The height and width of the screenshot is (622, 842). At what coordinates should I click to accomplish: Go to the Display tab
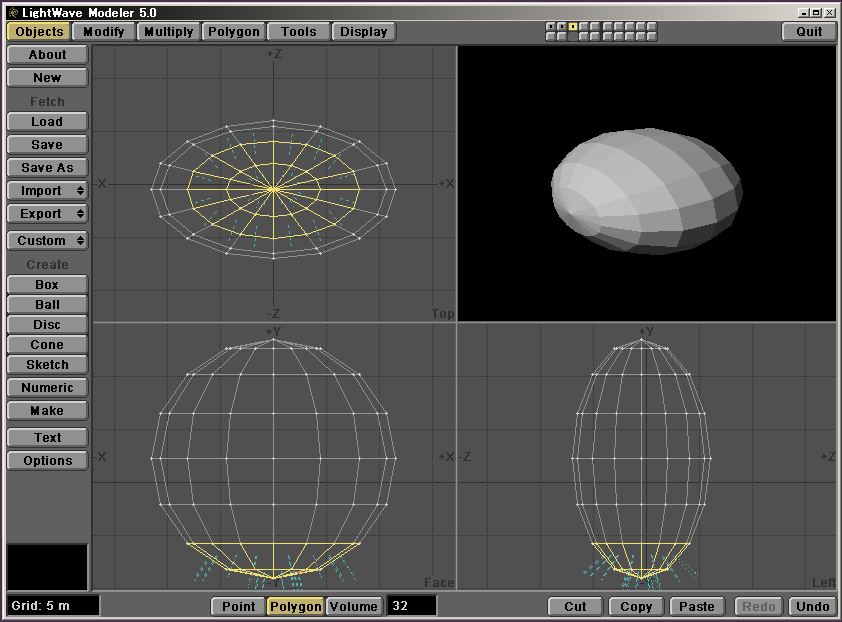pos(363,31)
